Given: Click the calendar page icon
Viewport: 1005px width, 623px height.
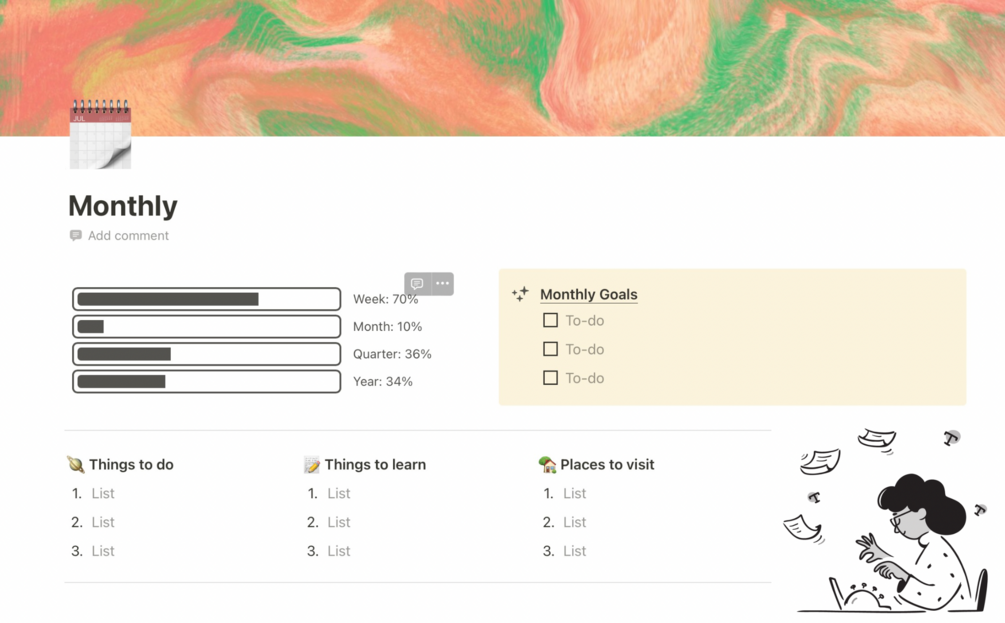Looking at the screenshot, I should coord(100,134).
